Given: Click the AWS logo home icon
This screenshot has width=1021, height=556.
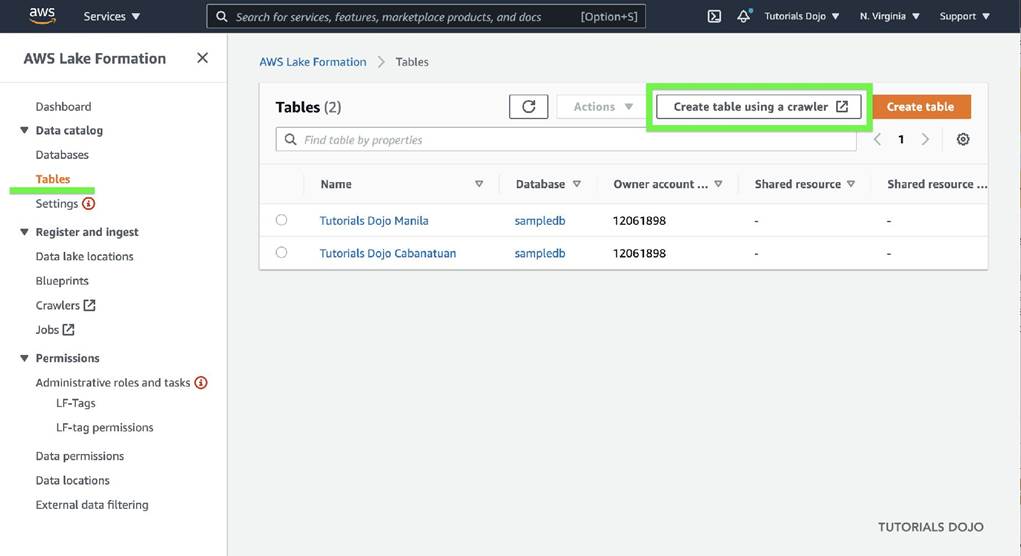Looking at the screenshot, I should 42,15.
